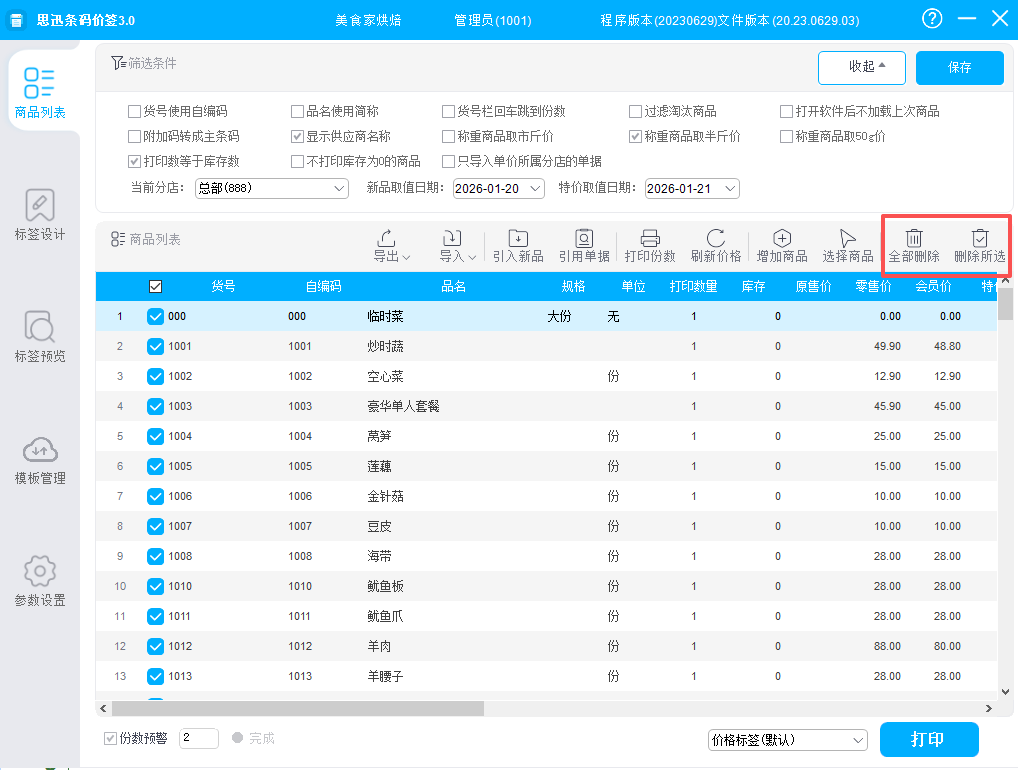Toggle the 过滤淘汰商品 checkbox
This screenshot has height=770, width=1018.
tap(636, 112)
